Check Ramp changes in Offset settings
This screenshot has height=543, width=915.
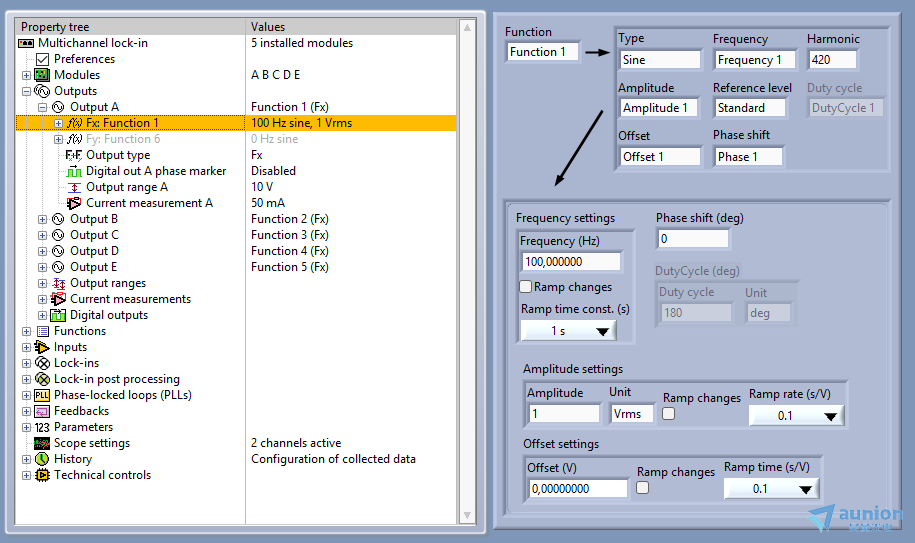click(643, 487)
